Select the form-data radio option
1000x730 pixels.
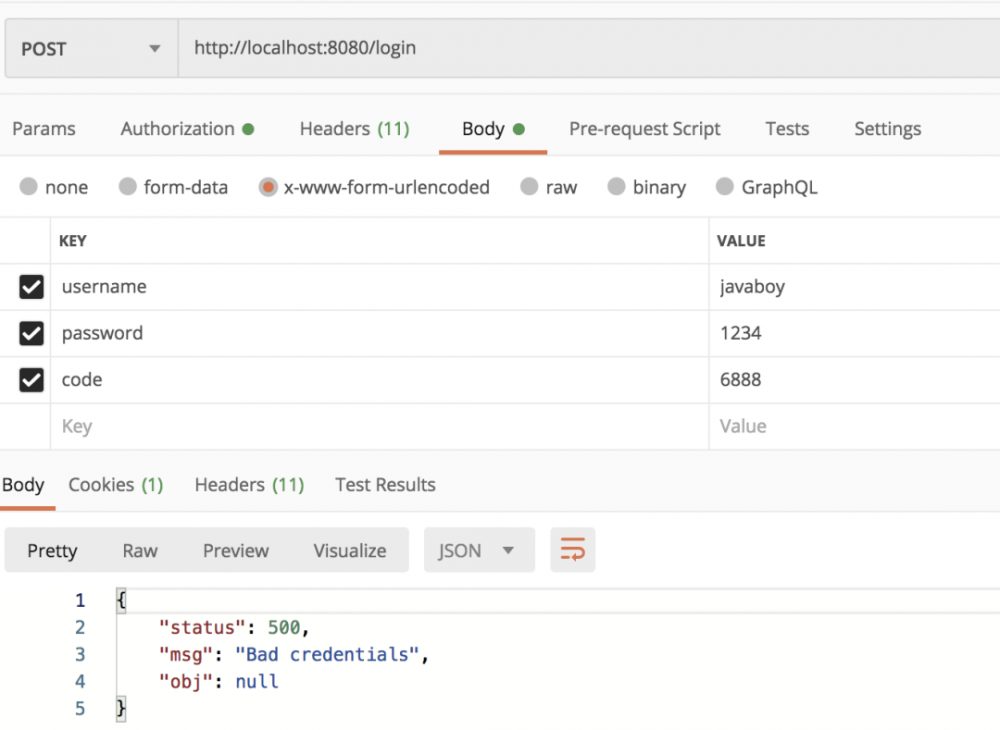pyautogui.click(x=127, y=187)
